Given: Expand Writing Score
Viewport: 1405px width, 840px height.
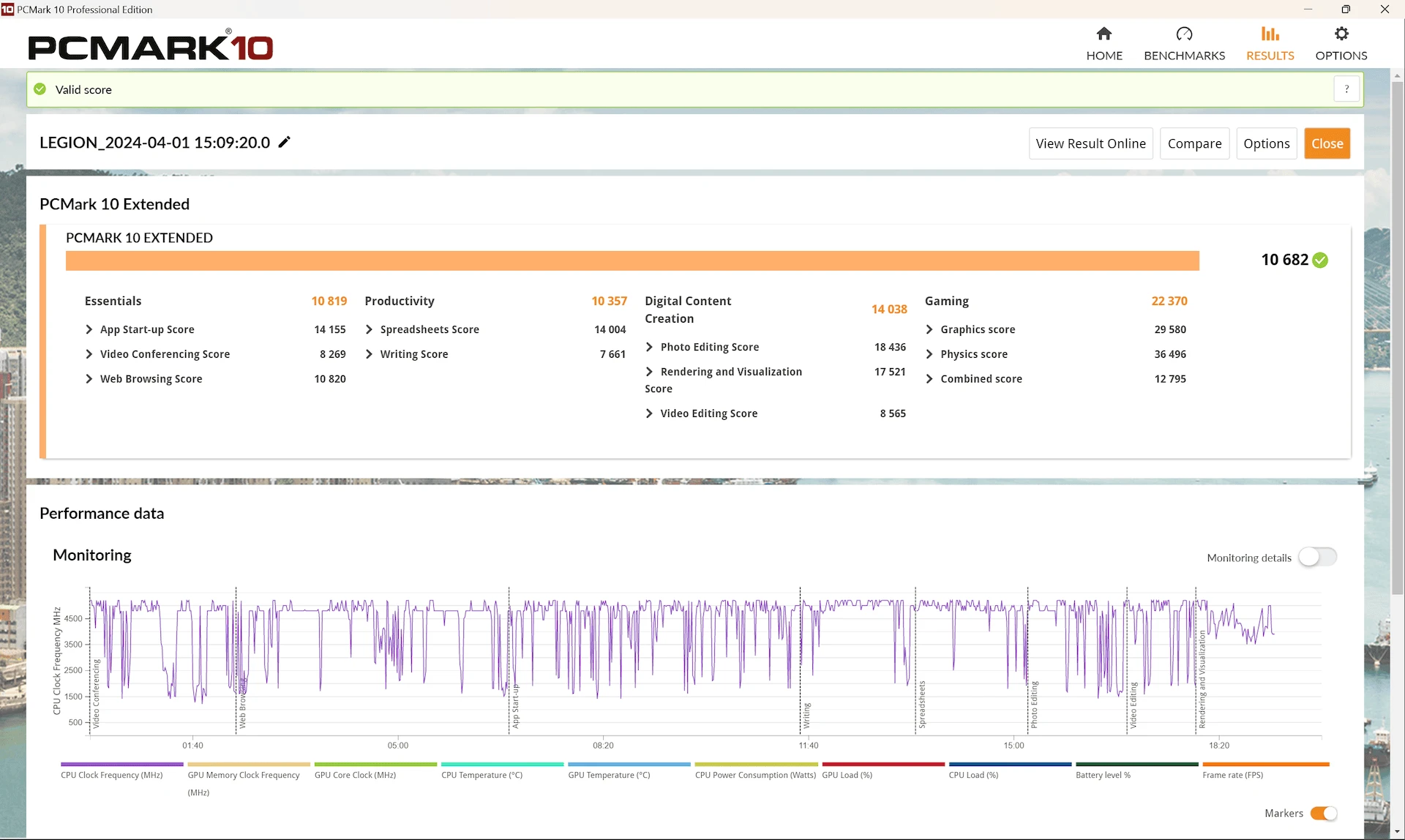Looking at the screenshot, I should pos(369,354).
